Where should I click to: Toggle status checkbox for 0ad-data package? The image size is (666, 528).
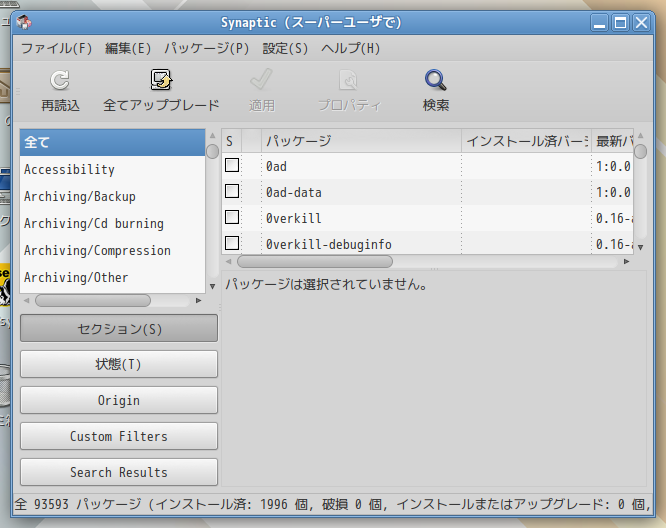tap(232, 191)
